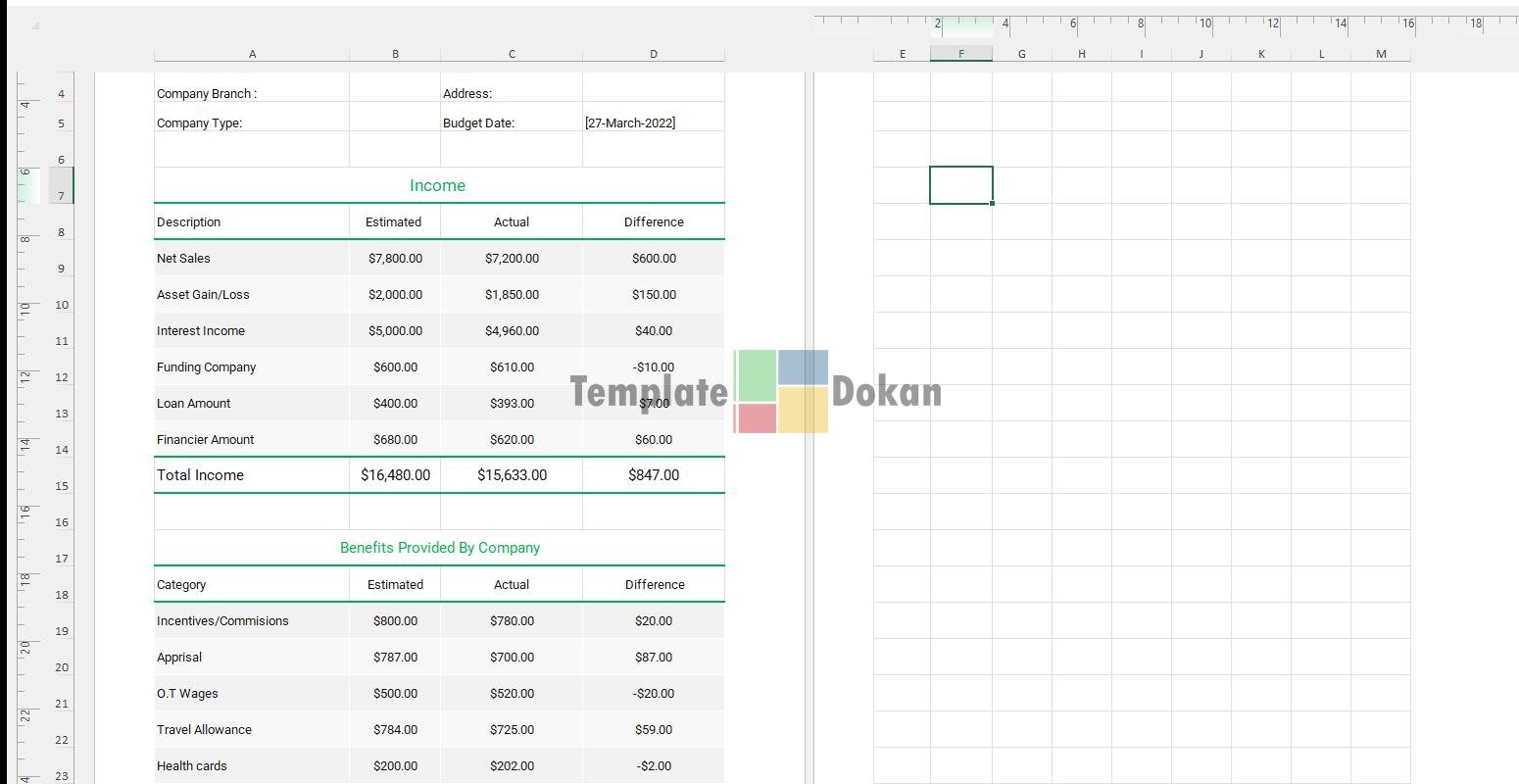Click the Template Dokan colored squares logo
The height and width of the screenshot is (784, 1519).
(781, 392)
